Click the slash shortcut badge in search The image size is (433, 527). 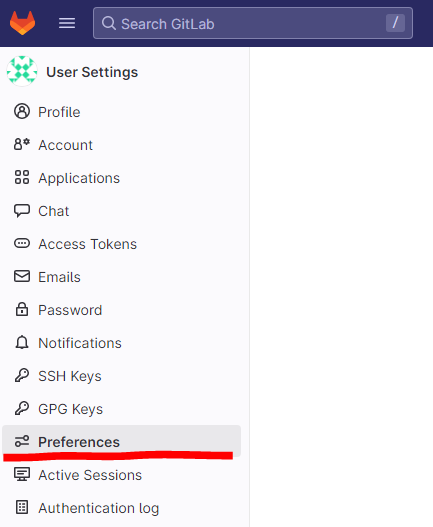(395, 23)
